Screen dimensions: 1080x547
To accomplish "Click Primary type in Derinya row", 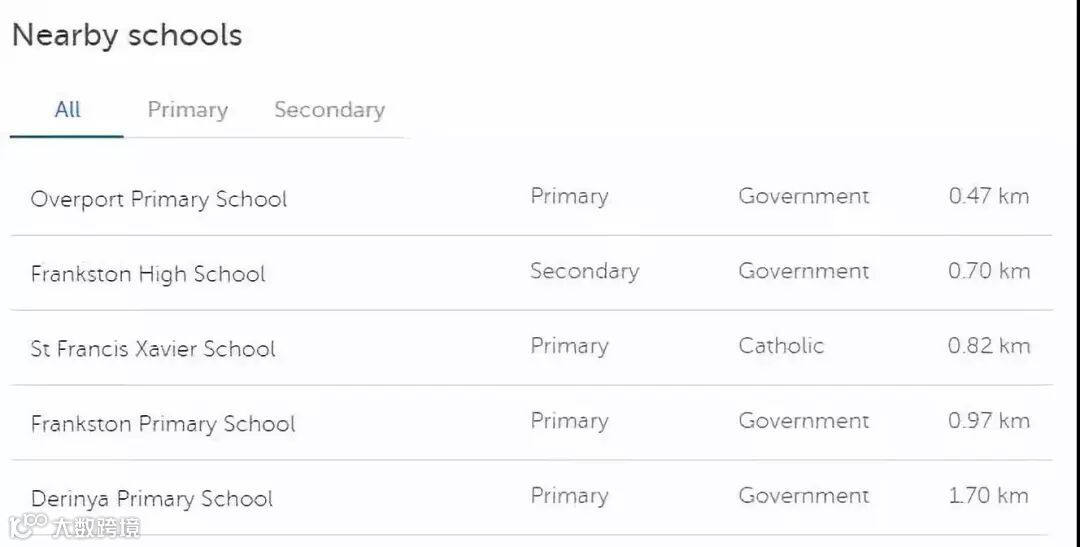I will (570, 497).
